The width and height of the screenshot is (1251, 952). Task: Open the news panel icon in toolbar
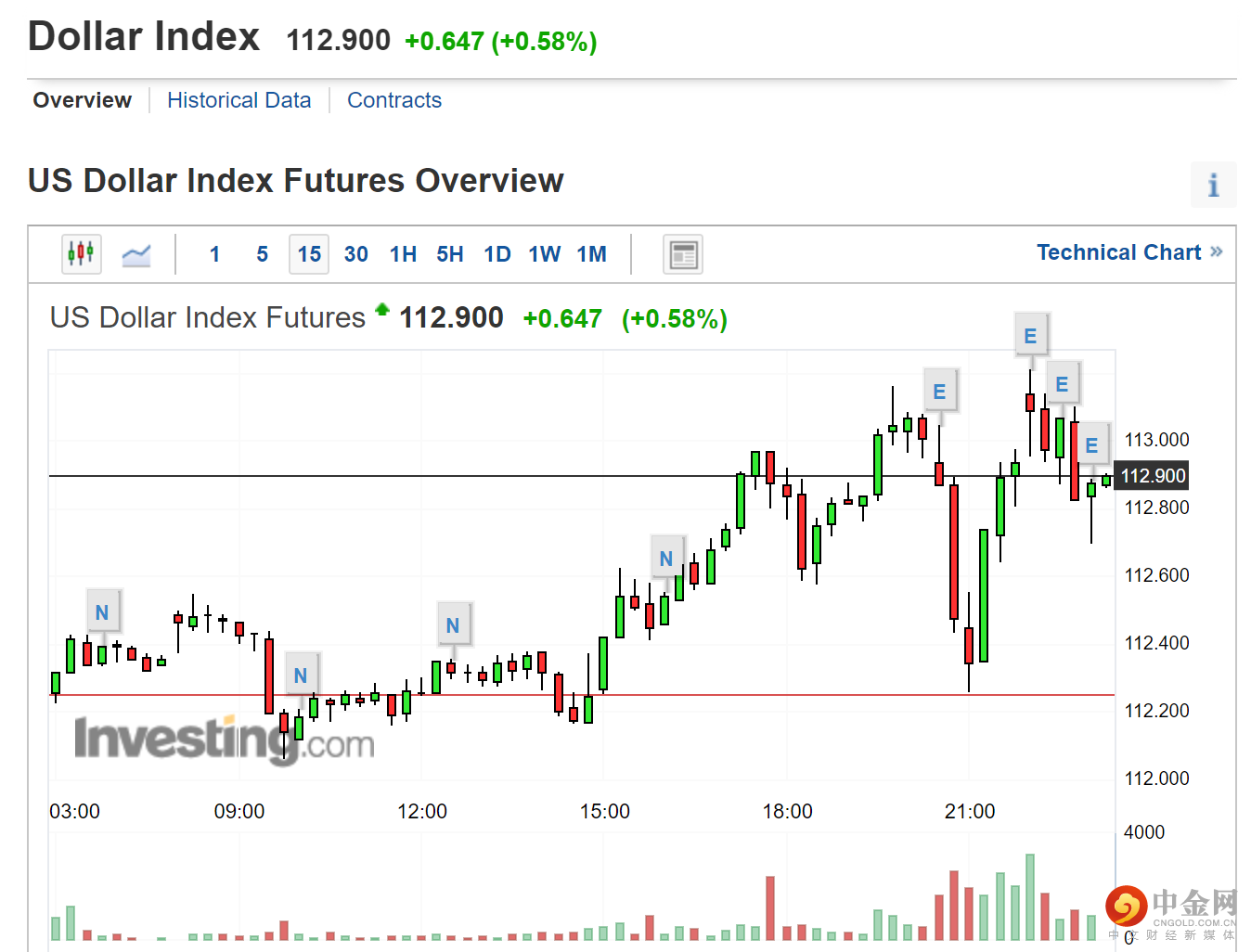click(x=683, y=254)
